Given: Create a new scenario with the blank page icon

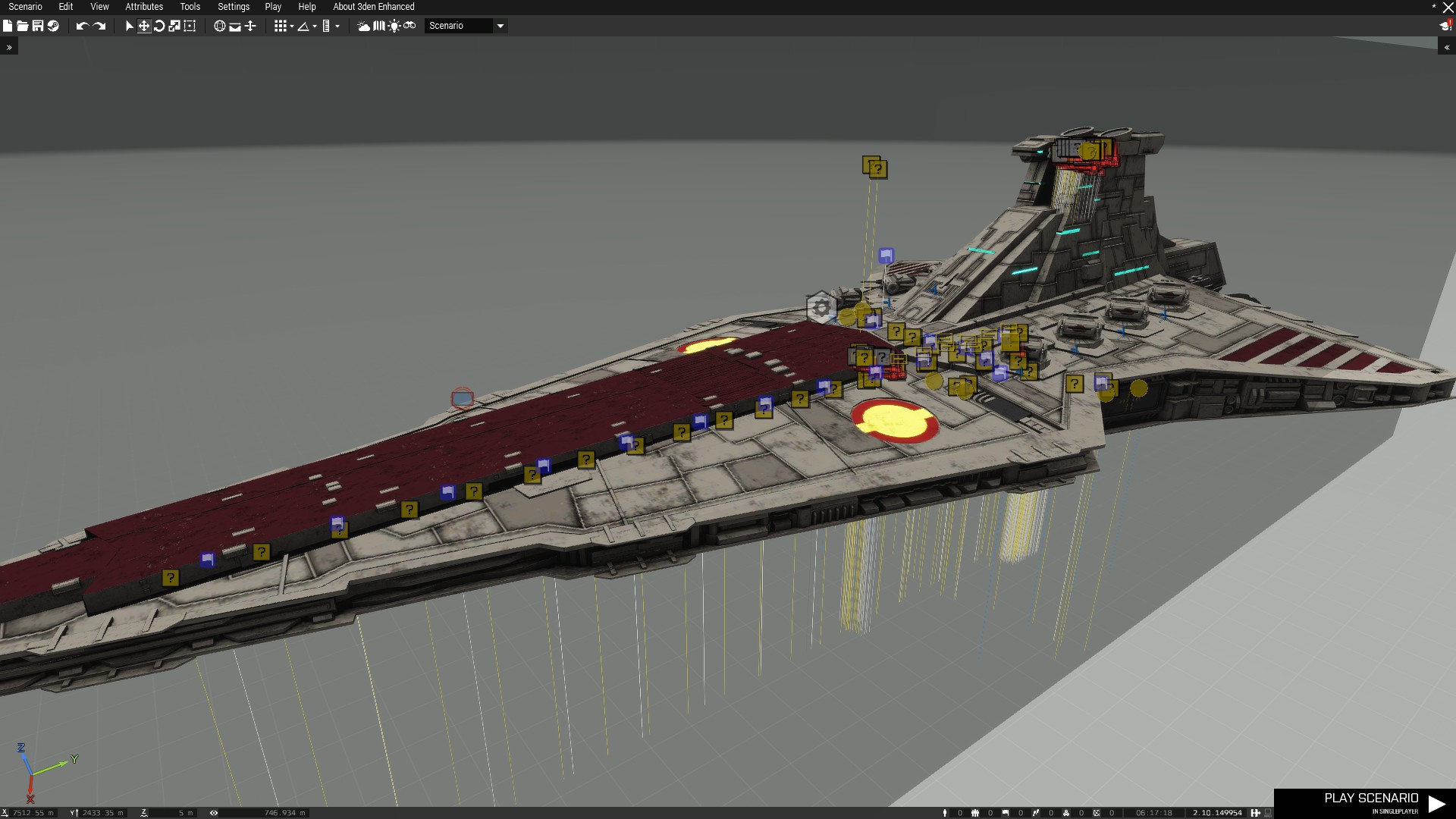Looking at the screenshot, I should (x=8, y=26).
